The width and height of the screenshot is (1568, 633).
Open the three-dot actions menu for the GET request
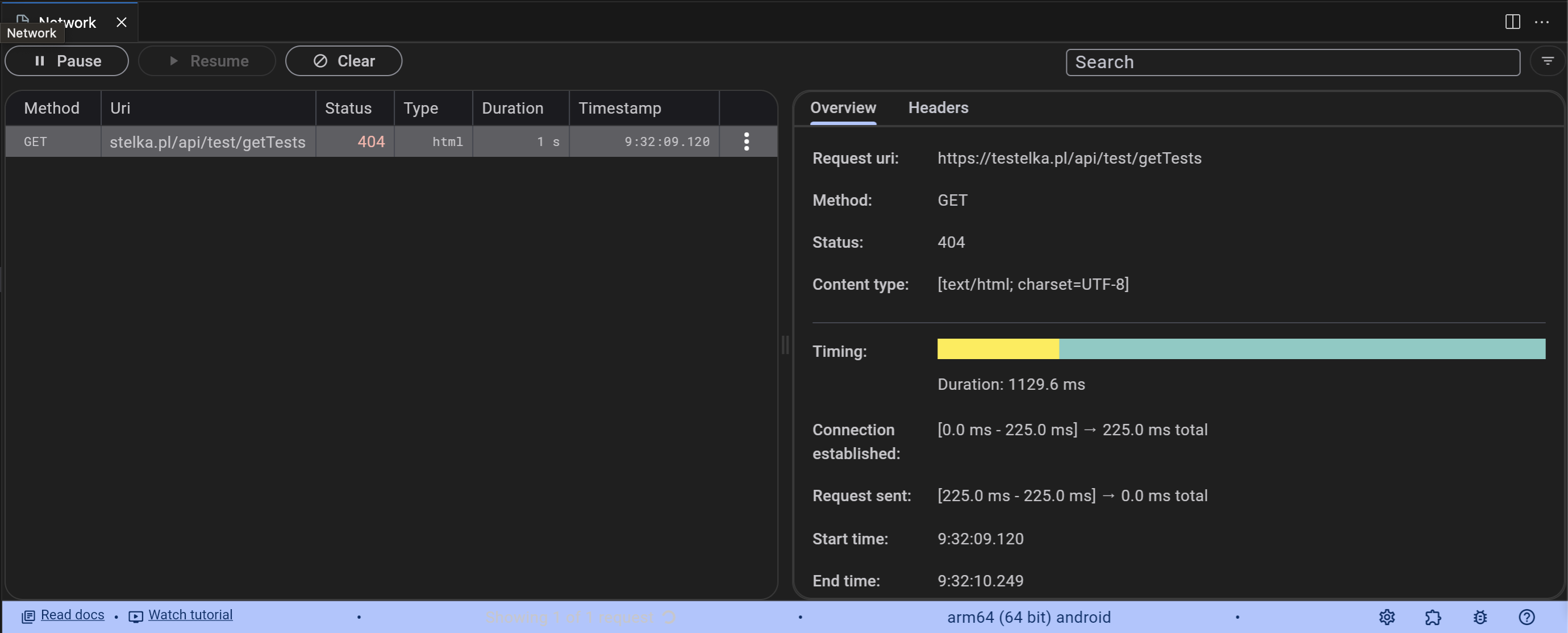[x=747, y=142]
